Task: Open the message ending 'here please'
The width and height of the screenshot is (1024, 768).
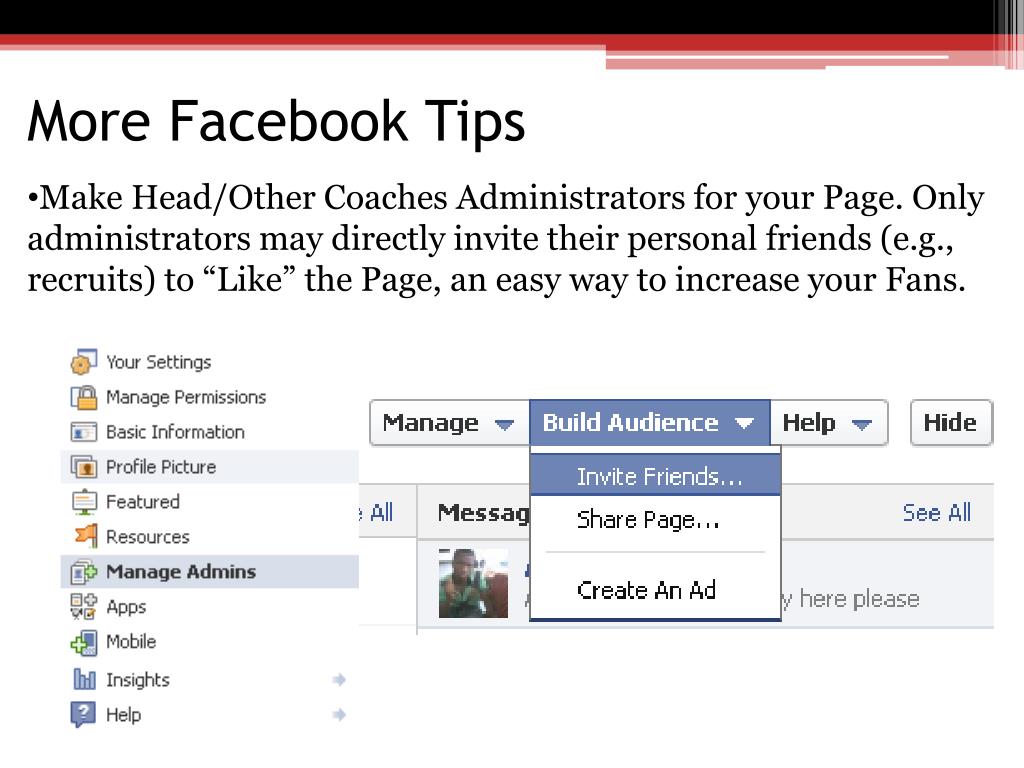Action: tap(852, 599)
